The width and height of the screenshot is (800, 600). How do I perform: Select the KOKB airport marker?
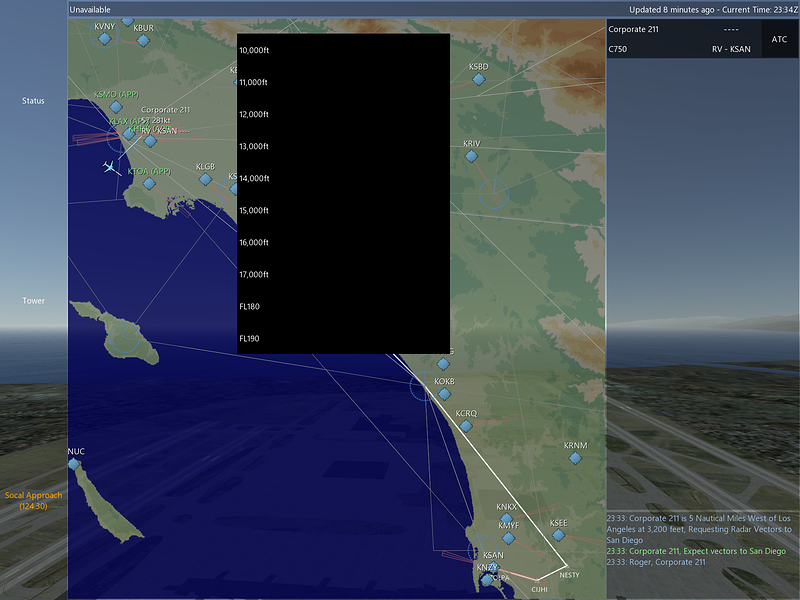point(444,394)
